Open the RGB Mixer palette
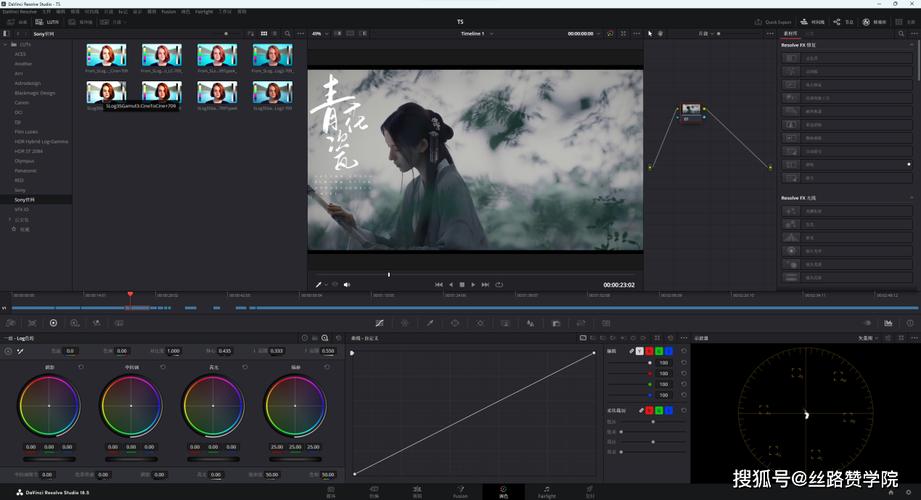This screenshot has height=500, width=921. point(96,323)
